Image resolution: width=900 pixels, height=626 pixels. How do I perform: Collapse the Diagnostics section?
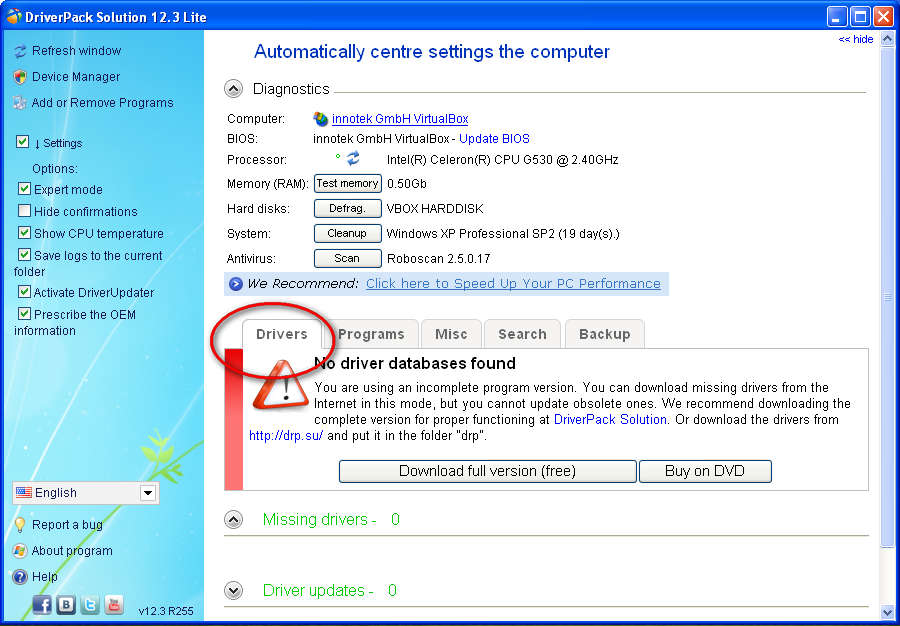coord(233,89)
